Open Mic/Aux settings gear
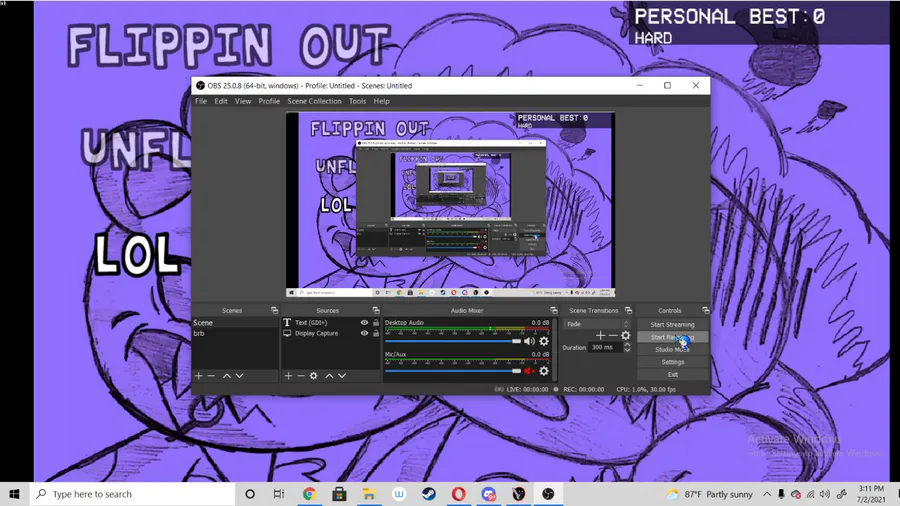Viewport: 900px width, 506px height. click(544, 371)
